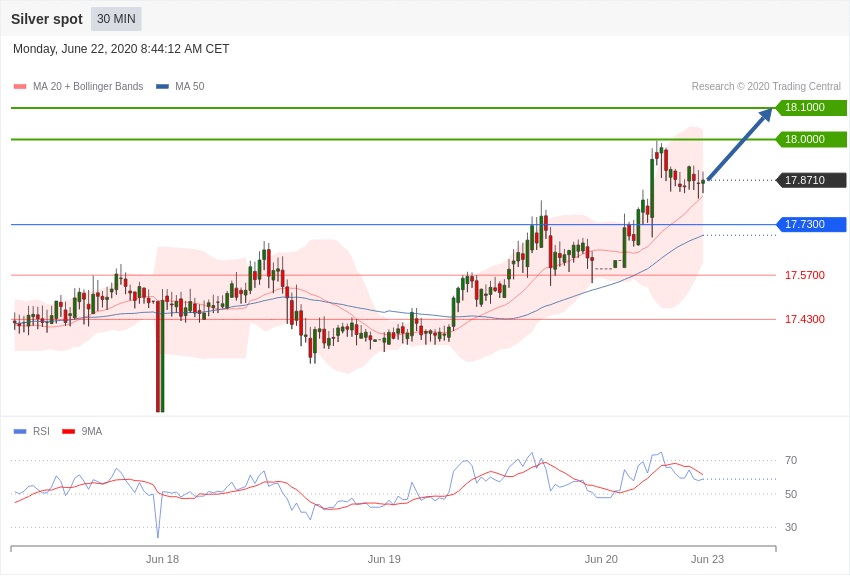
Task: Click the RSI 50 axis value
Action: coord(791,494)
